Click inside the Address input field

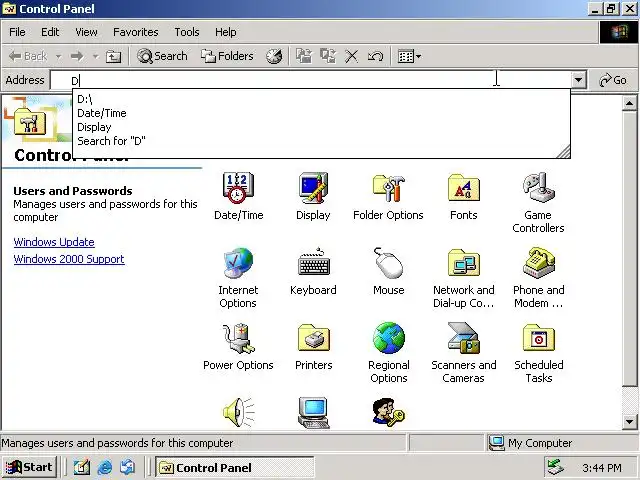click(x=310, y=80)
